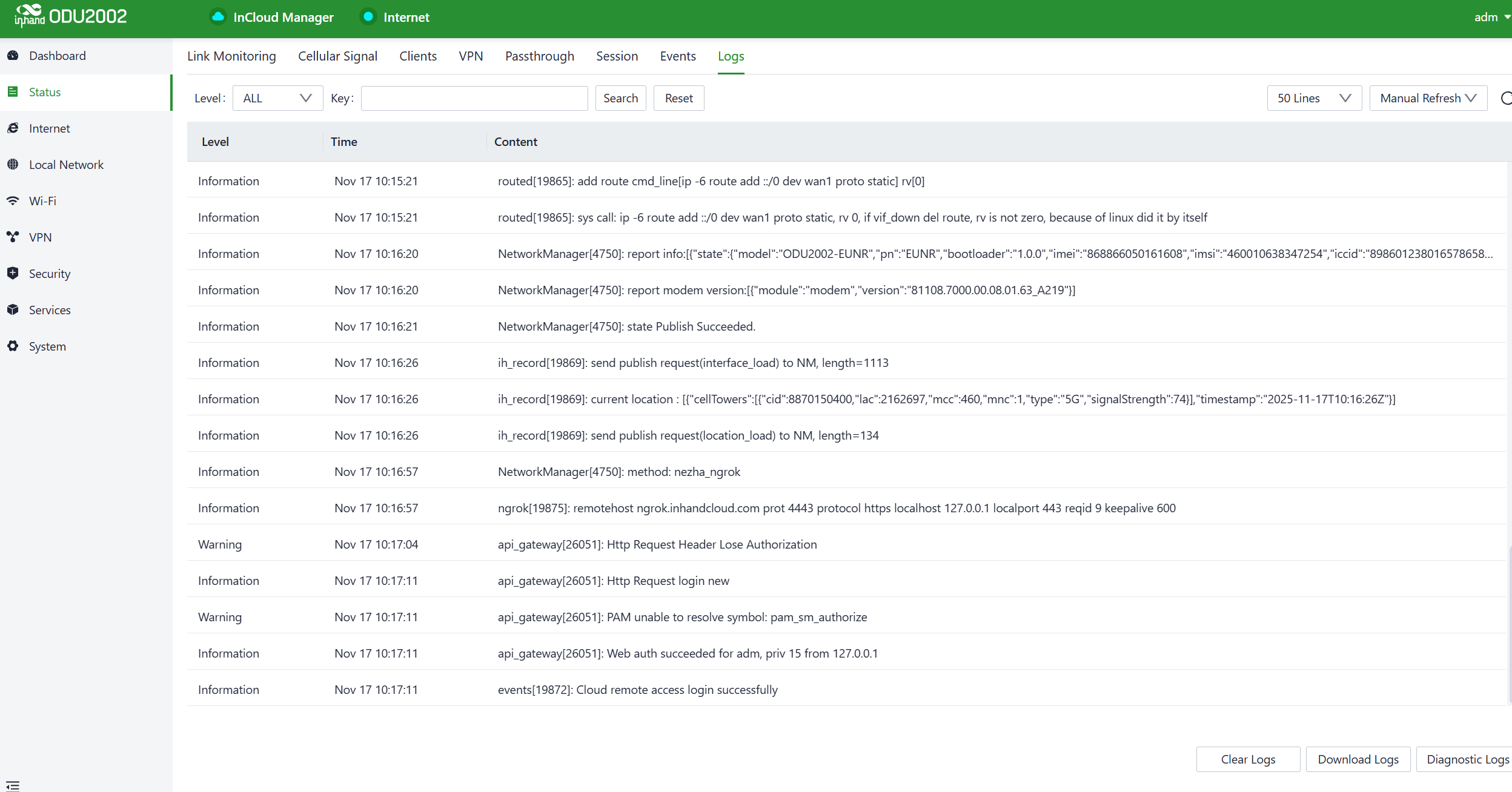This screenshot has height=792, width=1512.
Task: Click the Clear Logs button
Action: click(x=1248, y=759)
